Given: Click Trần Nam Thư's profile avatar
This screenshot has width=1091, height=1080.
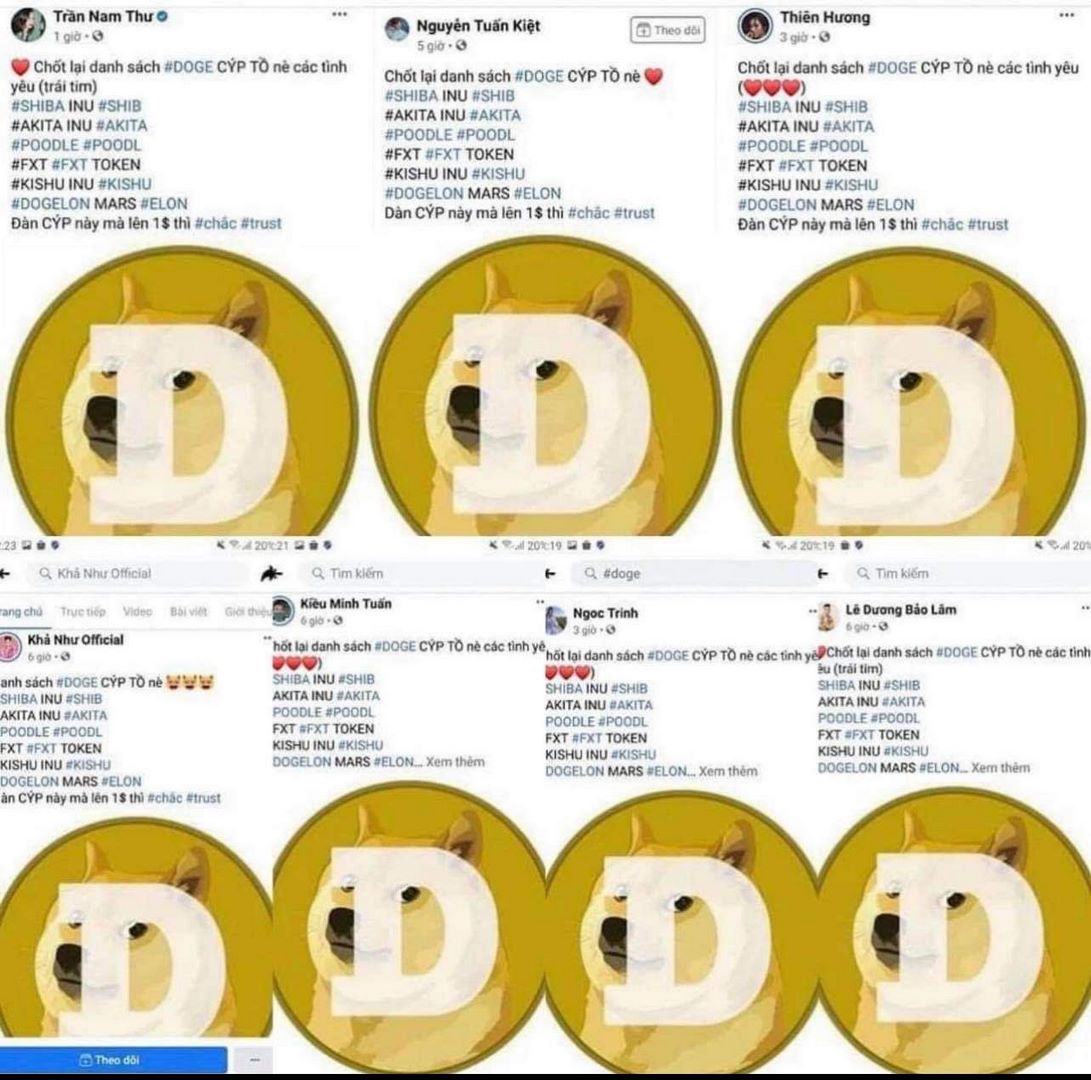Looking at the screenshot, I should point(28,24).
